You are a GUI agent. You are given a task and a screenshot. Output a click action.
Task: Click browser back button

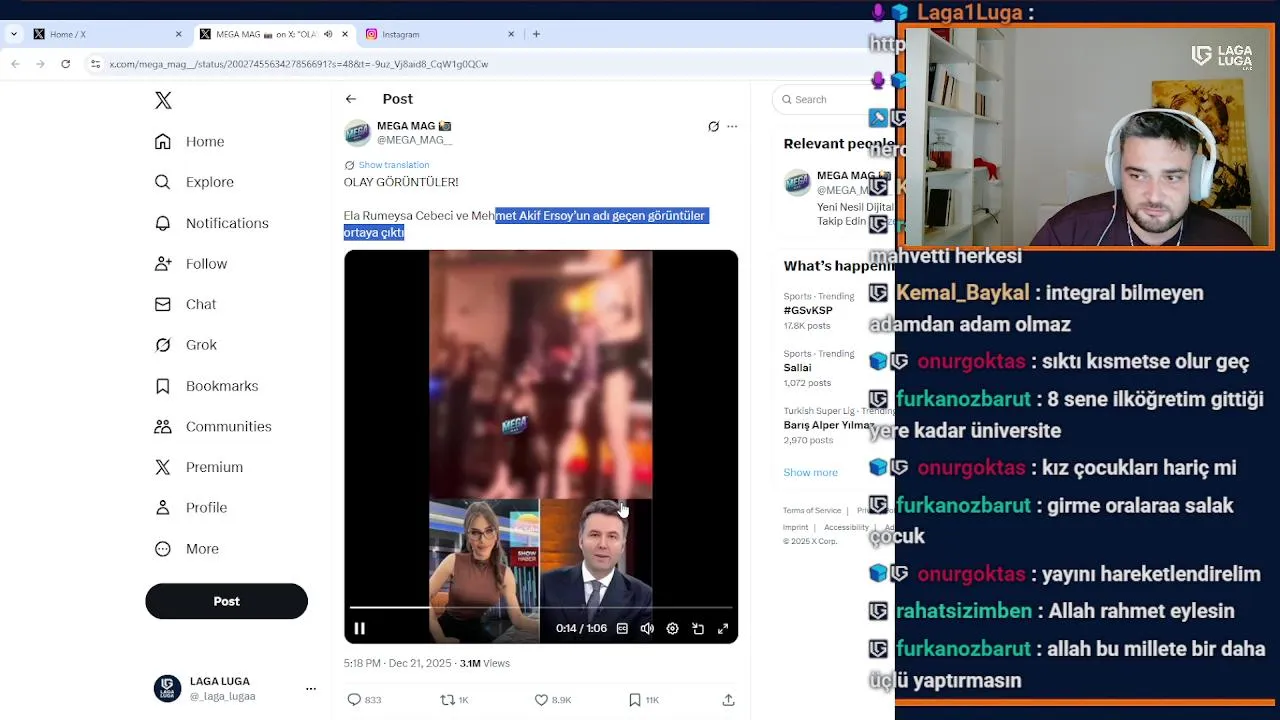[15, 64]
